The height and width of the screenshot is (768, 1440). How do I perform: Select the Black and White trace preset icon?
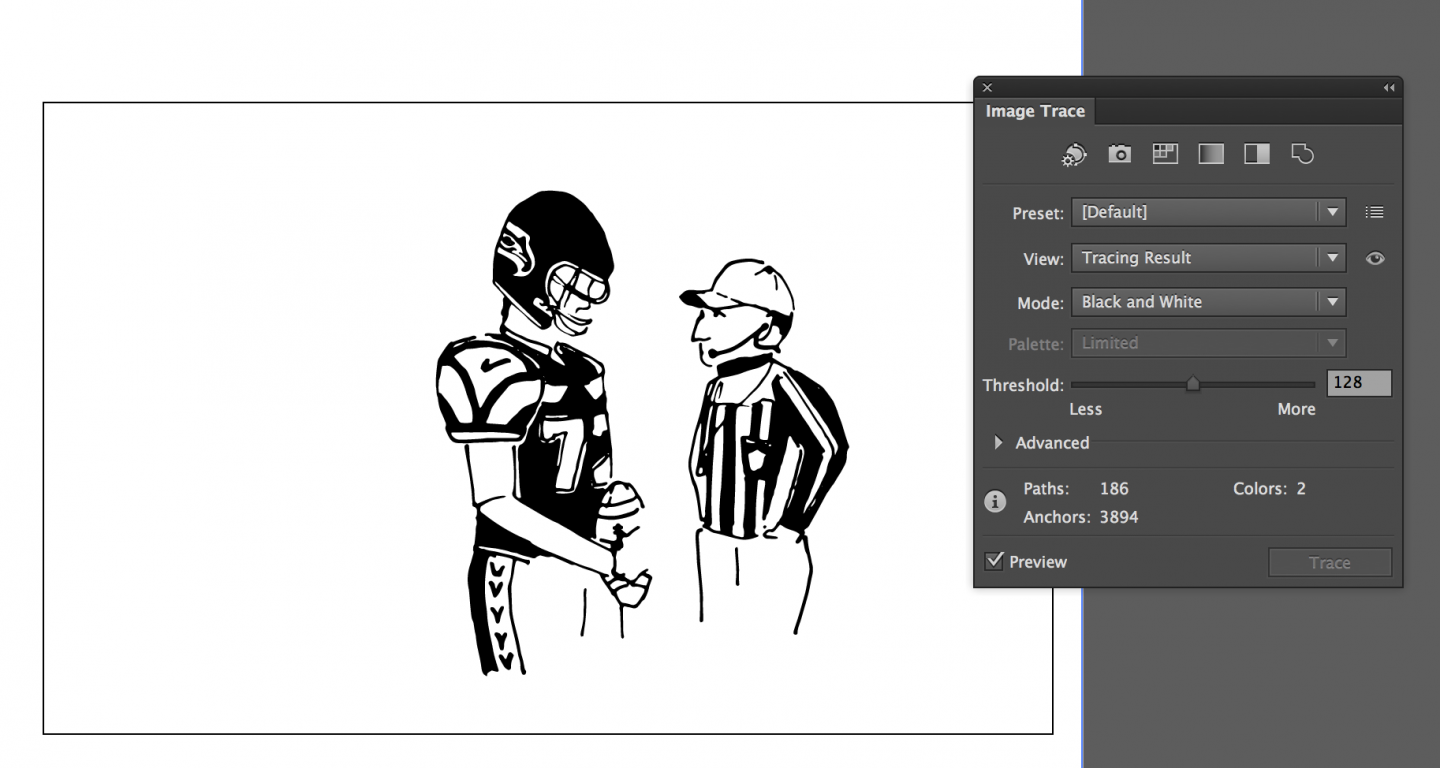coord(1256,154)
